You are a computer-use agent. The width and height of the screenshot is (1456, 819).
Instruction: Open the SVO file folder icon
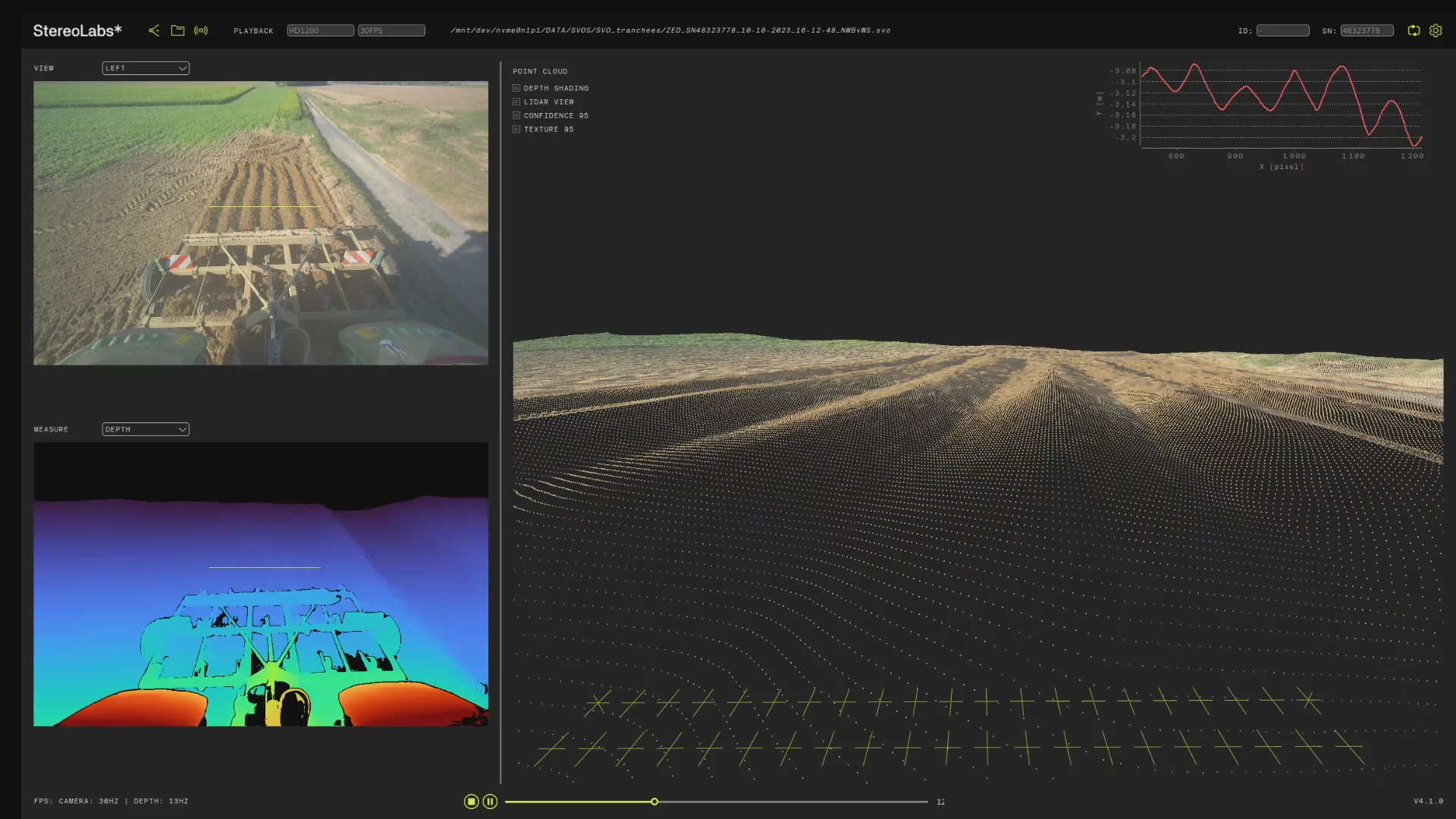point(177,30)
